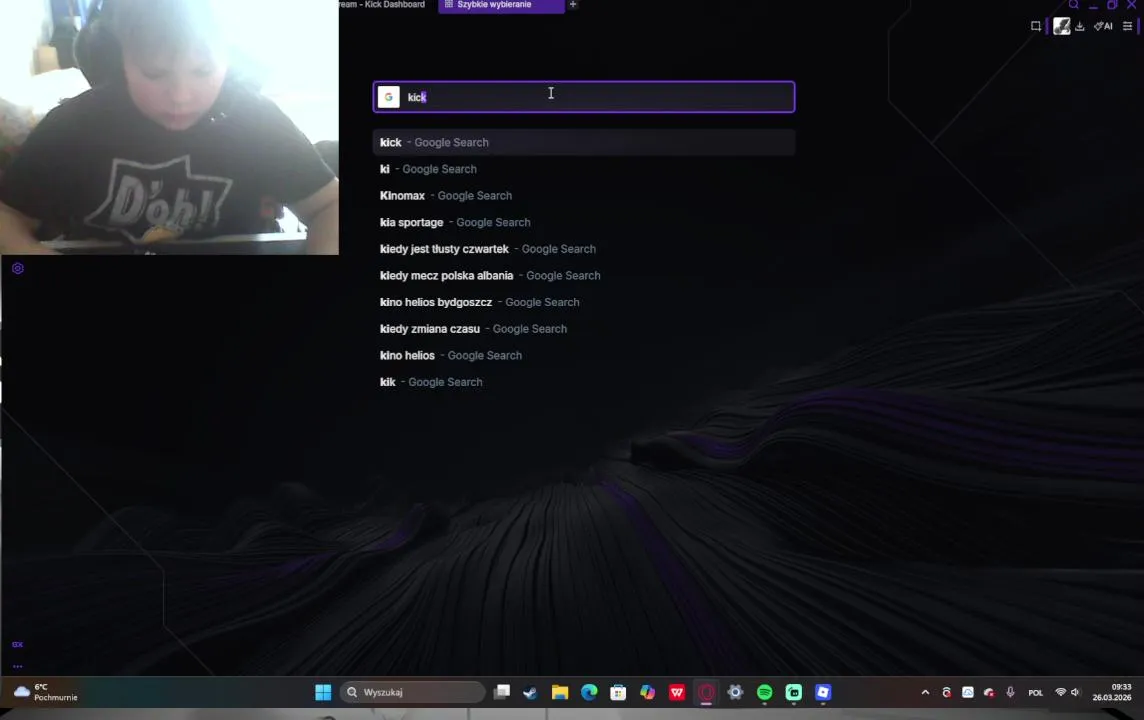Open Settings gear on the taskbar

pyautogui.click(x=735, y=692)
